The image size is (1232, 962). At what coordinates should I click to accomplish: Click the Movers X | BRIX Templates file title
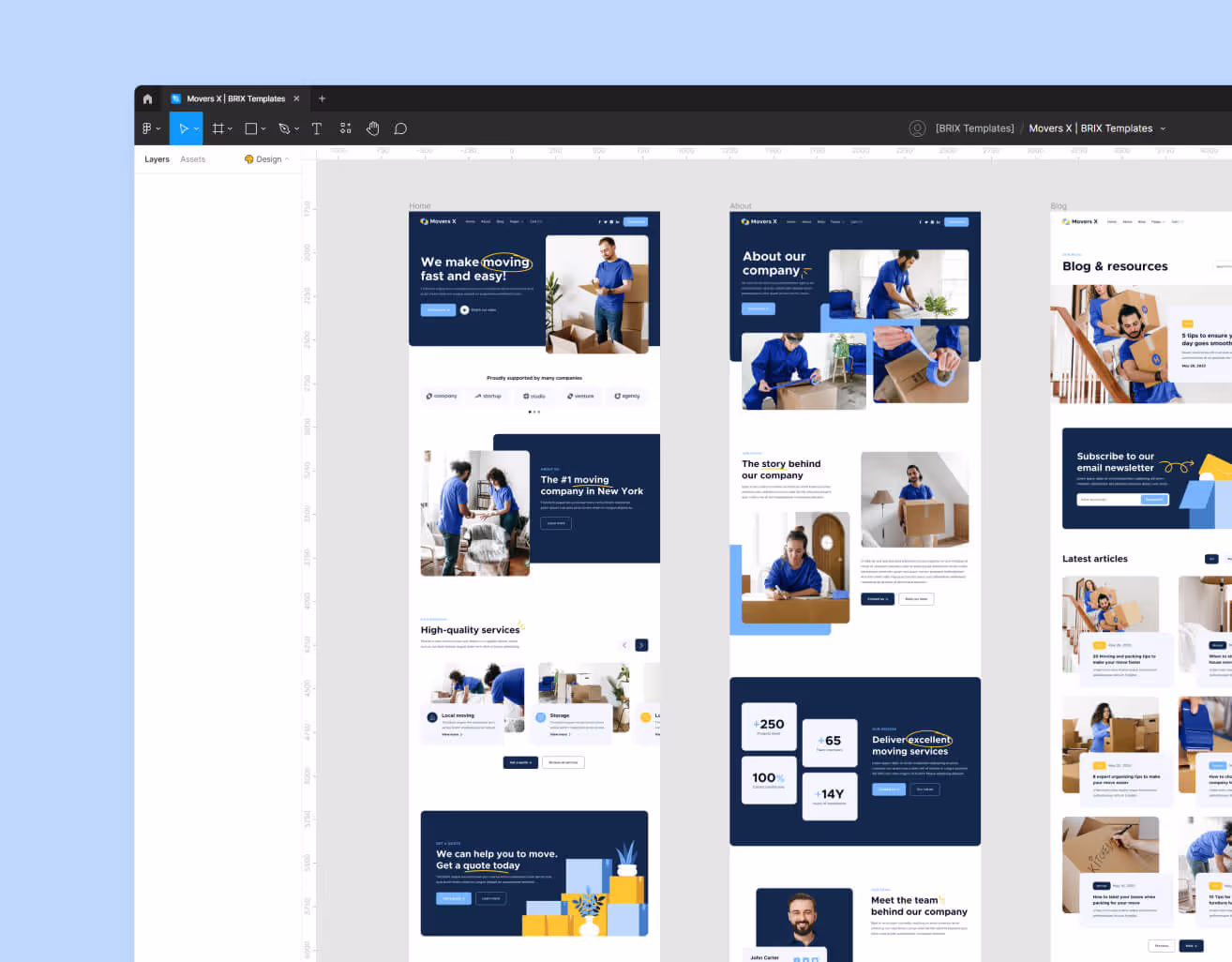1090,128
